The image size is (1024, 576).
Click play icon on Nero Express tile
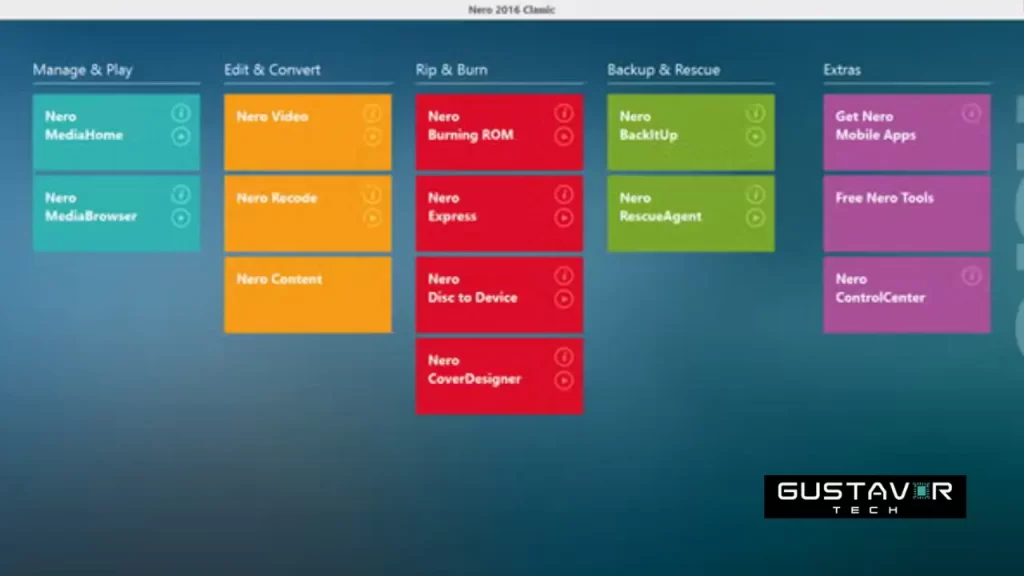564,217
